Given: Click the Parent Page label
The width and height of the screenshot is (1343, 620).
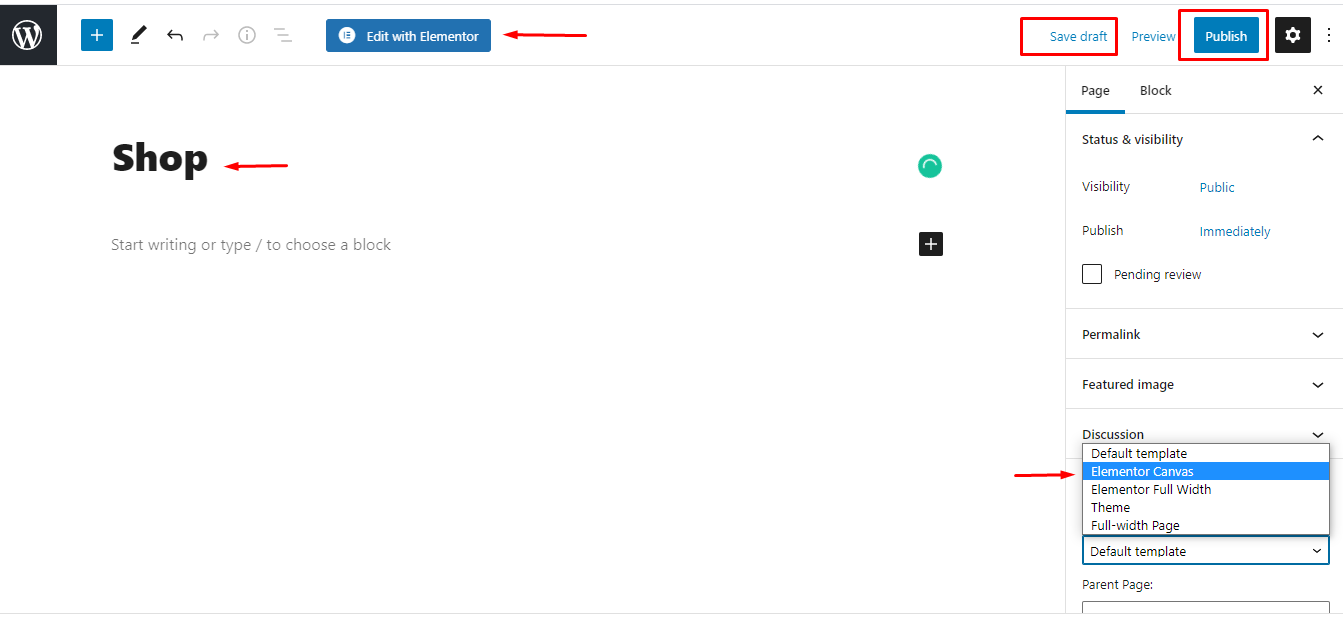Looking at the screenshot, I should tap(1117, 585).
